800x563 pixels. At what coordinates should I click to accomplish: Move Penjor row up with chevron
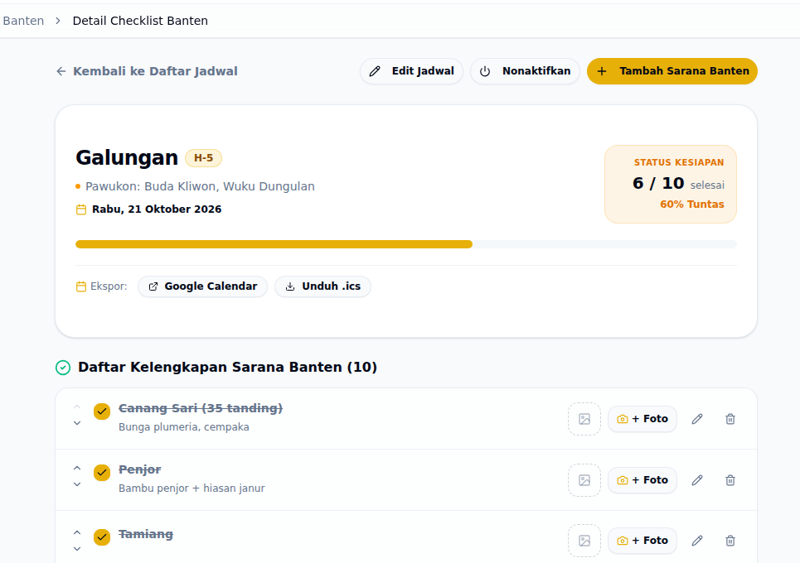77,468
